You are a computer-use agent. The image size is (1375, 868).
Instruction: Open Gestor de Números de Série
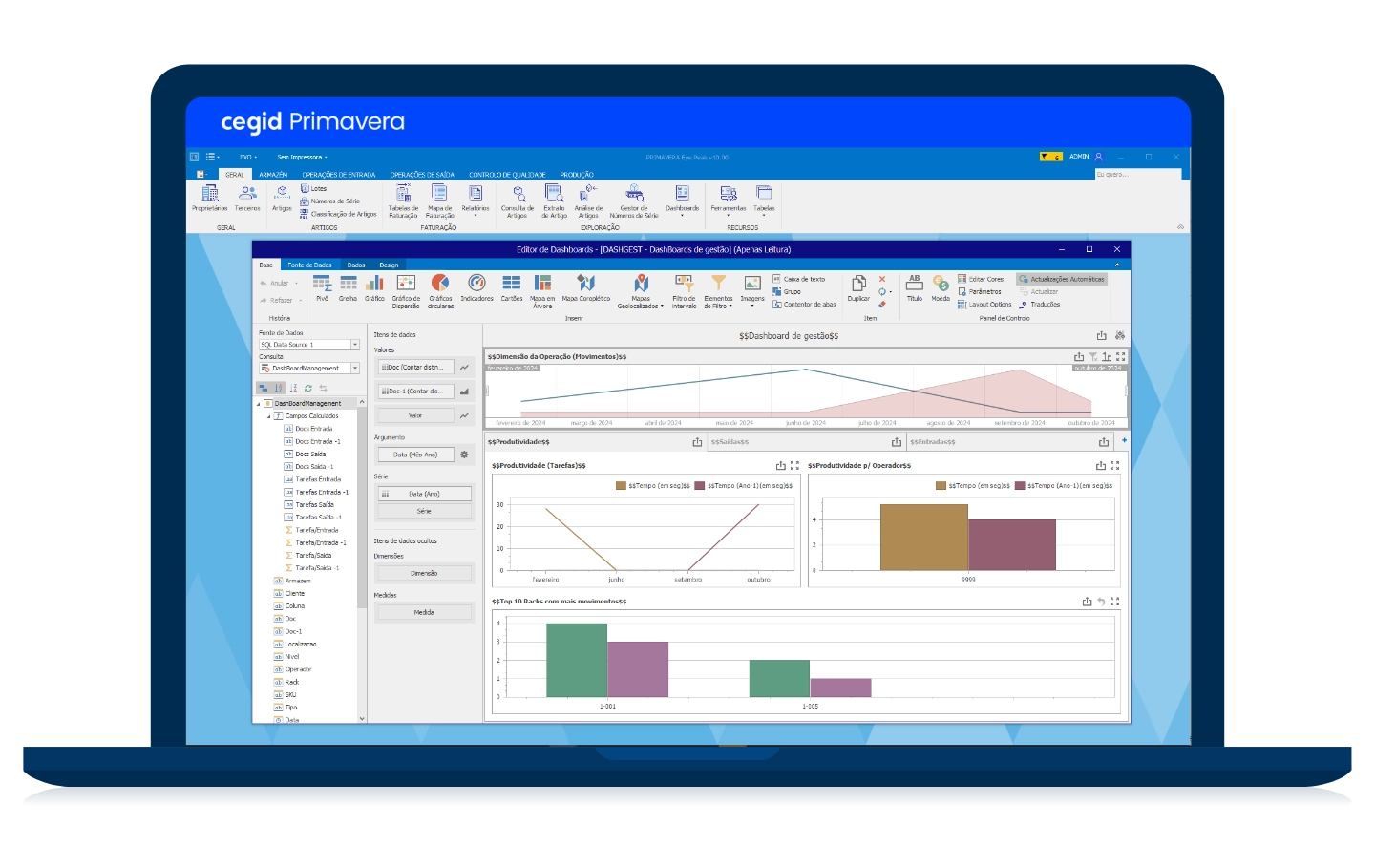tap(634, 201)
